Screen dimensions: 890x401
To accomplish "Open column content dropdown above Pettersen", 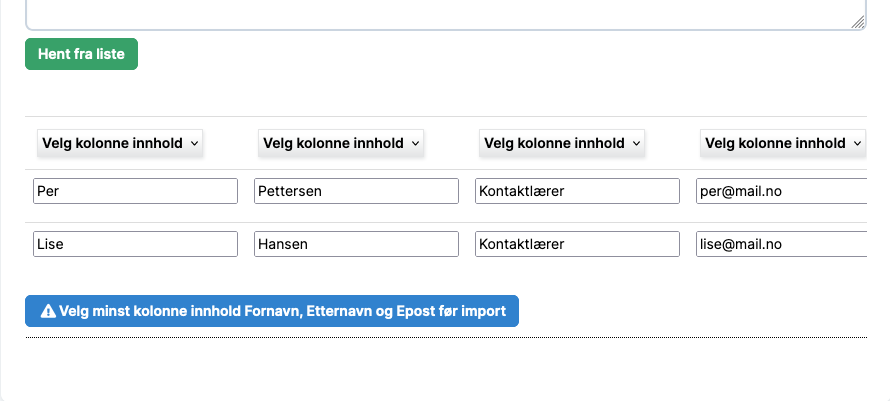I will pos(341,143).
